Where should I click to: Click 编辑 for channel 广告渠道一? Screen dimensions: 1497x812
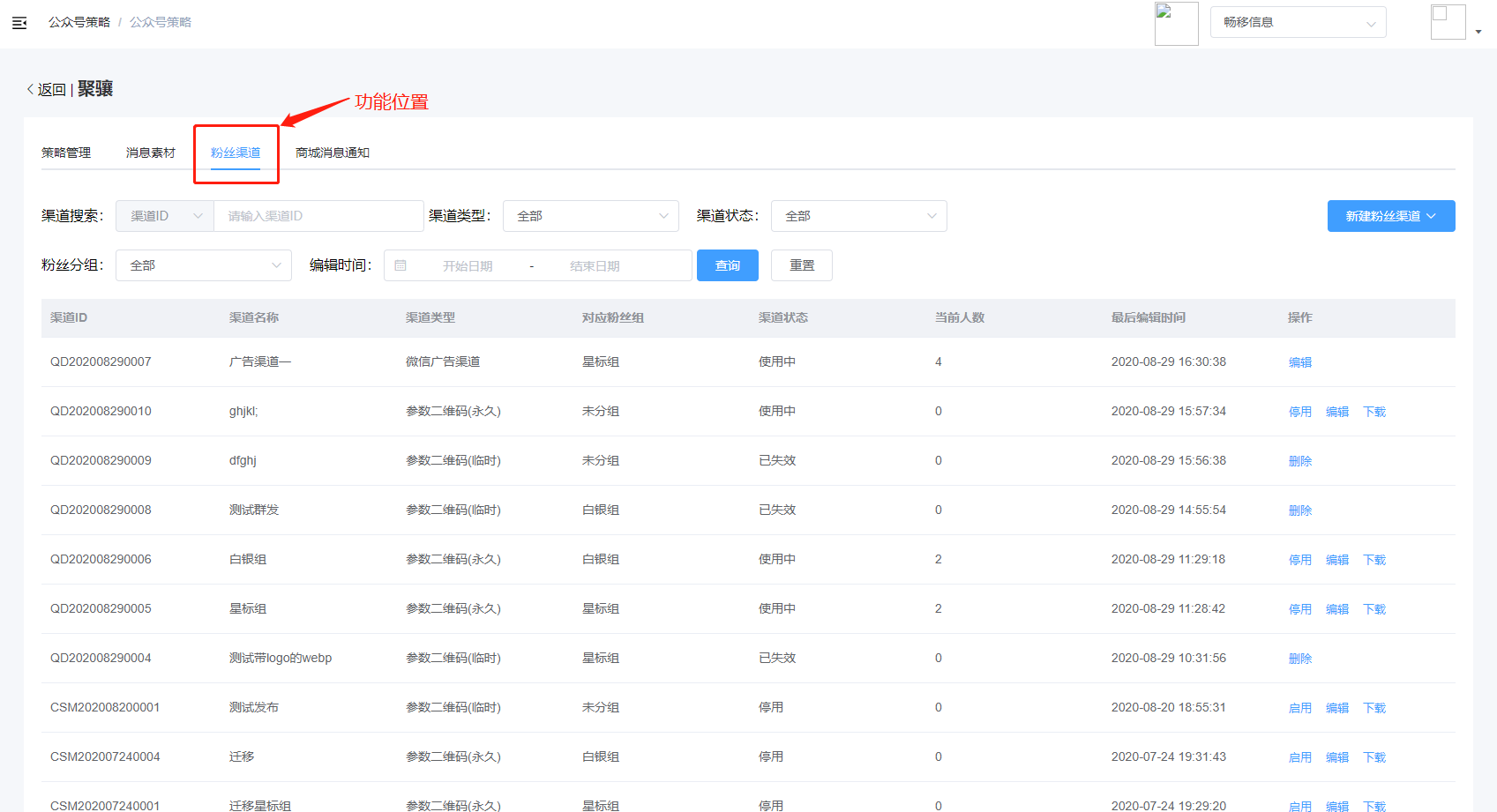(1299, 362)
